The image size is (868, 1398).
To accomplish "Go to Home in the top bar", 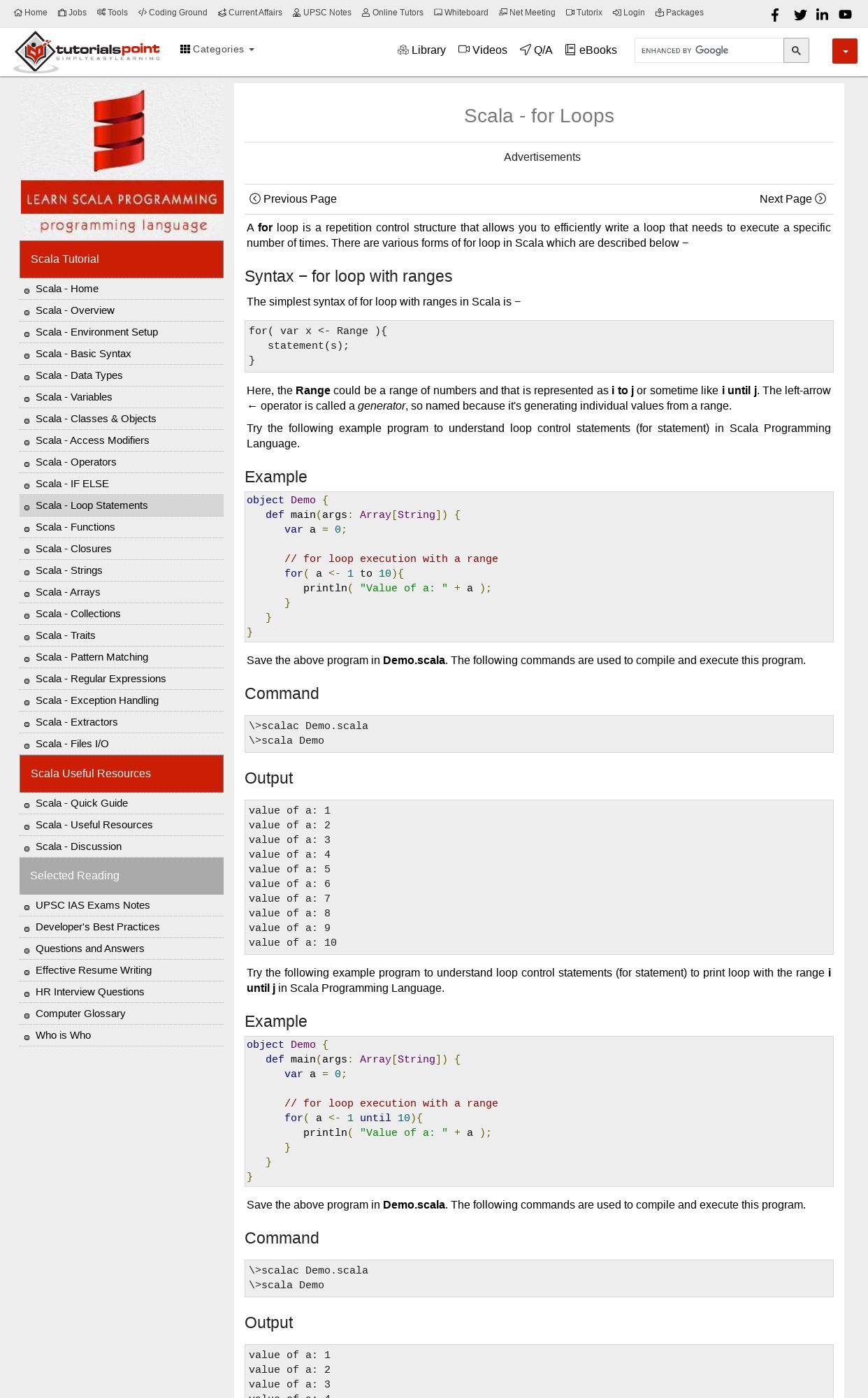I will click(31, 13).
